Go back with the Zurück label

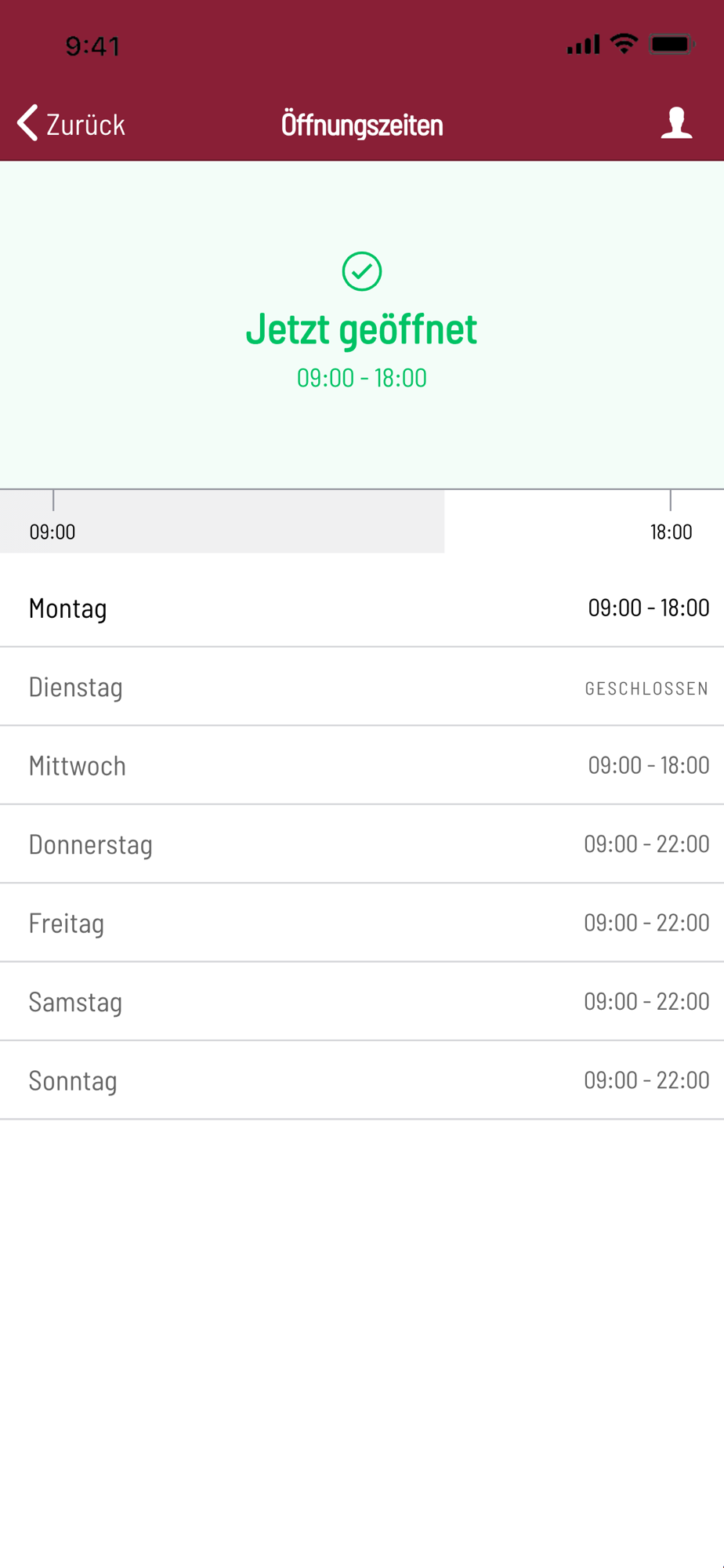click(85, 125)
